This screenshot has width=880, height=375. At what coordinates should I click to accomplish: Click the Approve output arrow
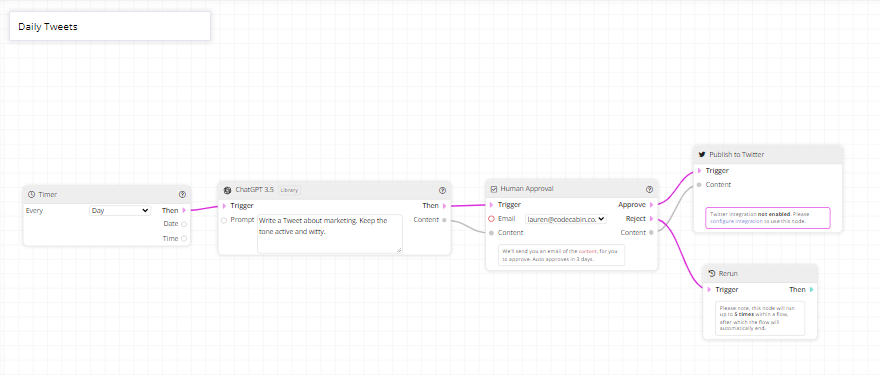[651, 205]
